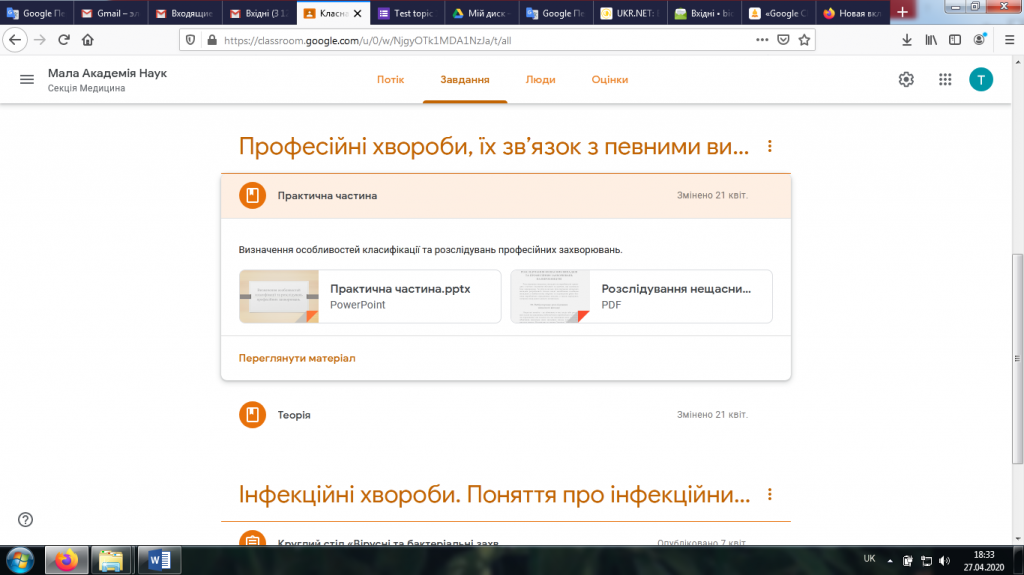Open the Library bookshelf icon
Image resolution: width=1024 pixels, height=575 pixels.
pos(931,40)
